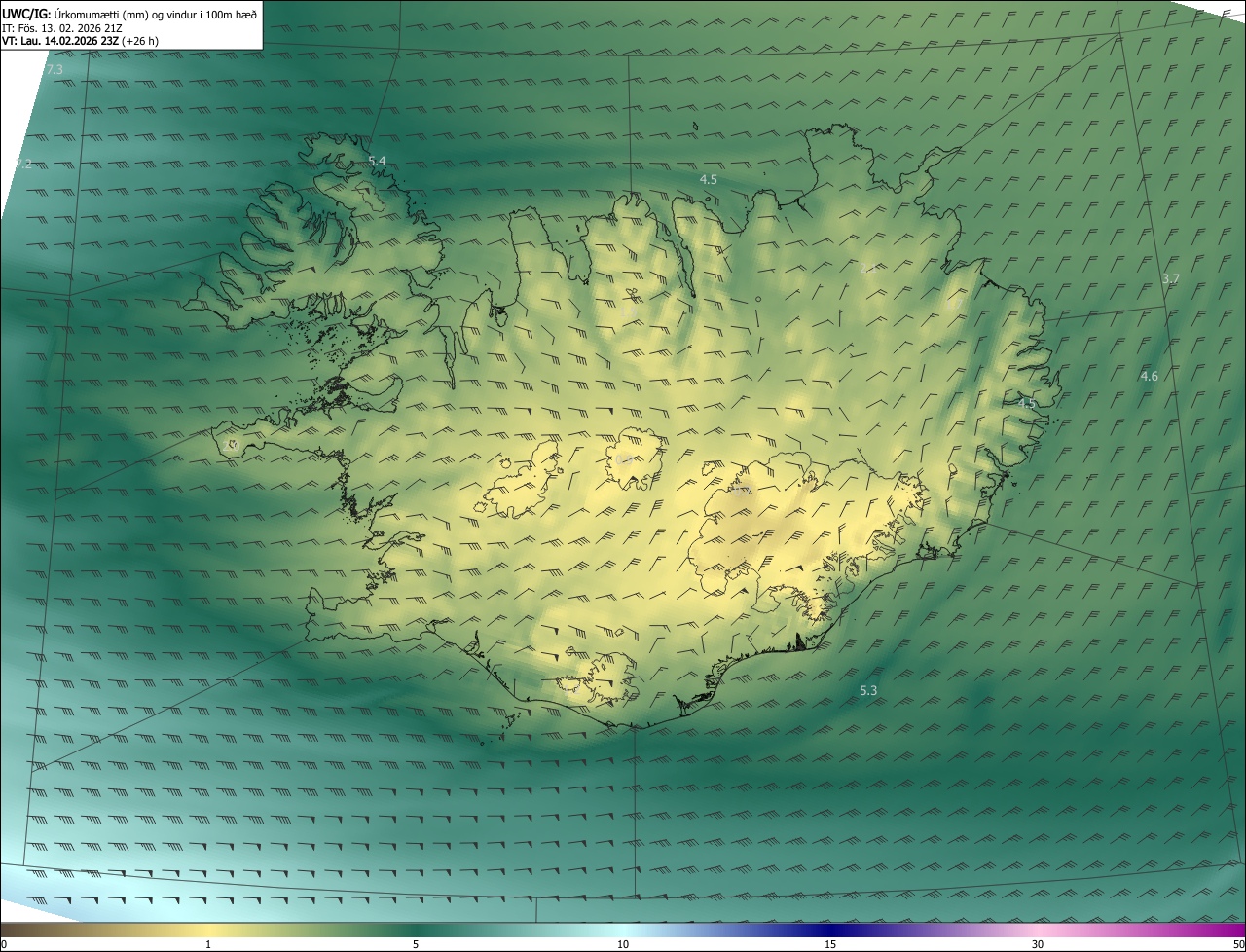
Task: Click the 4.5 value in the East Fjords
Action: tap(1027, 403)
